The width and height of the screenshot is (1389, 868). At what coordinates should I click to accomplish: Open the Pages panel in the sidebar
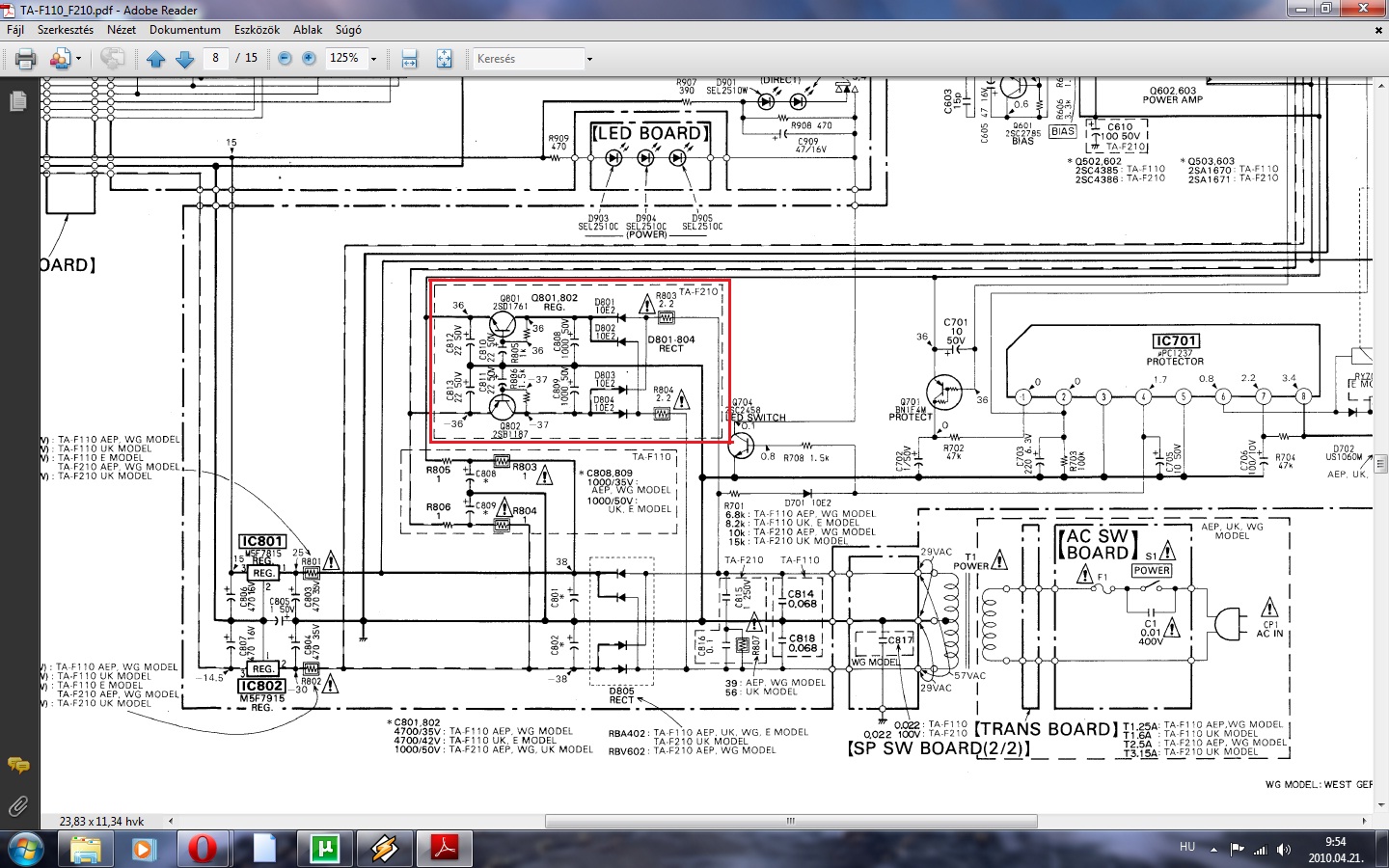click(x=17, y=100)
